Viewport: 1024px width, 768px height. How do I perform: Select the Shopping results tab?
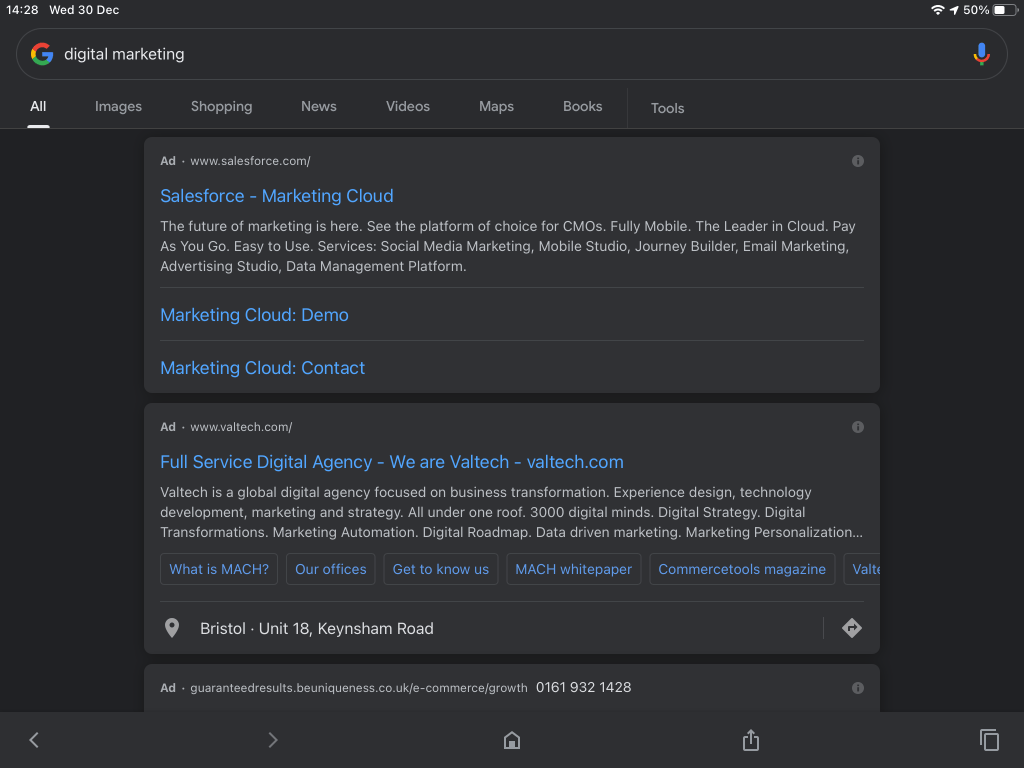(x=221, y=106)
